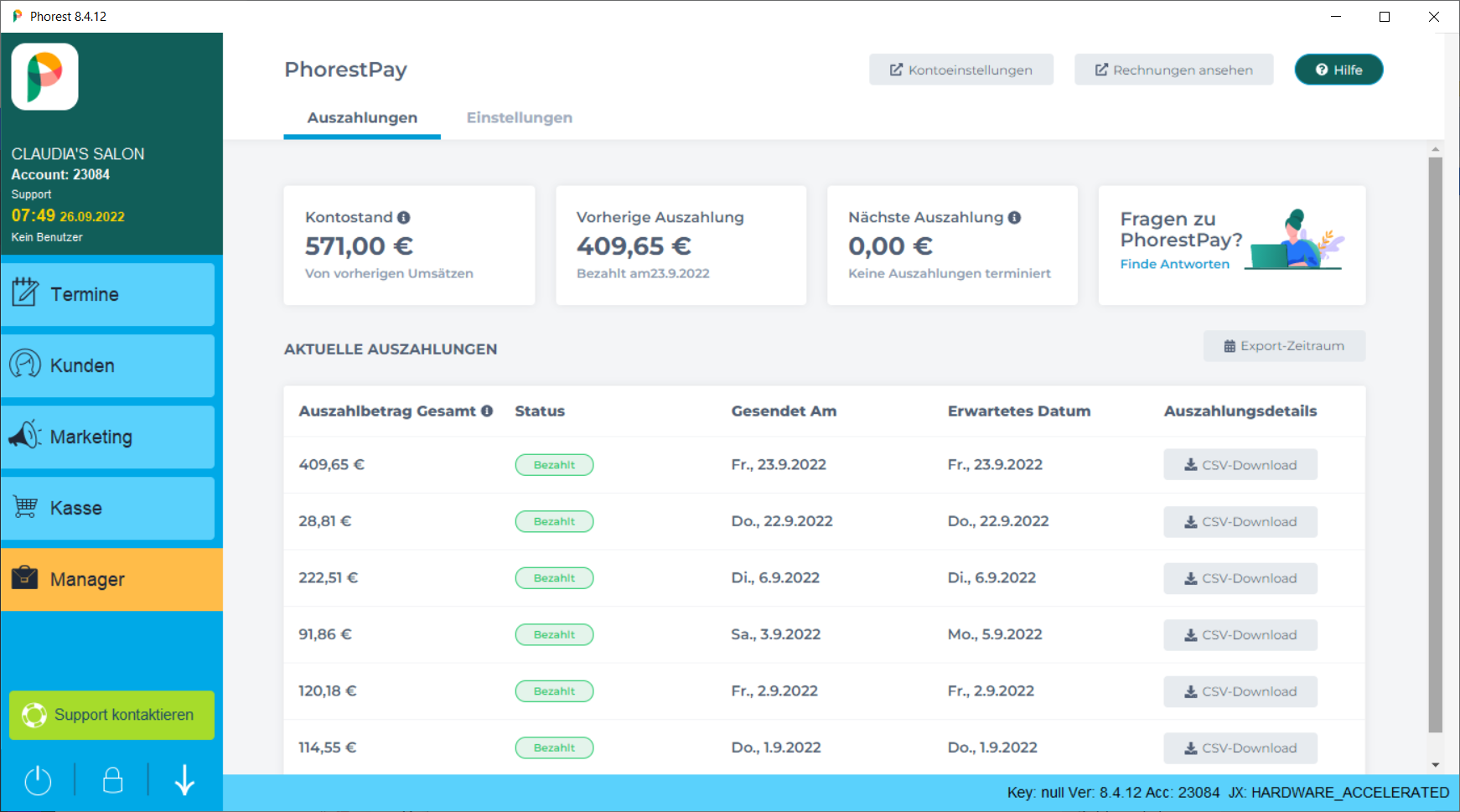Open the Export-Zeitraum date picker
Screen dimensions: 1460x812
coord(1284,346)
